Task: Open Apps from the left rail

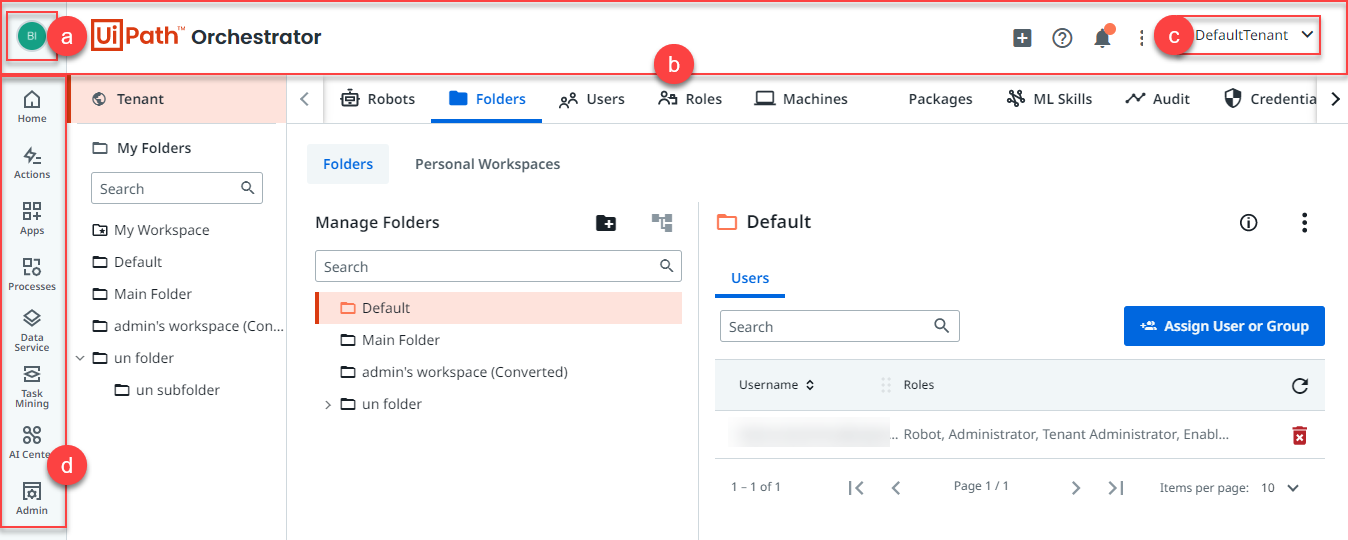Action: [32, 219]
